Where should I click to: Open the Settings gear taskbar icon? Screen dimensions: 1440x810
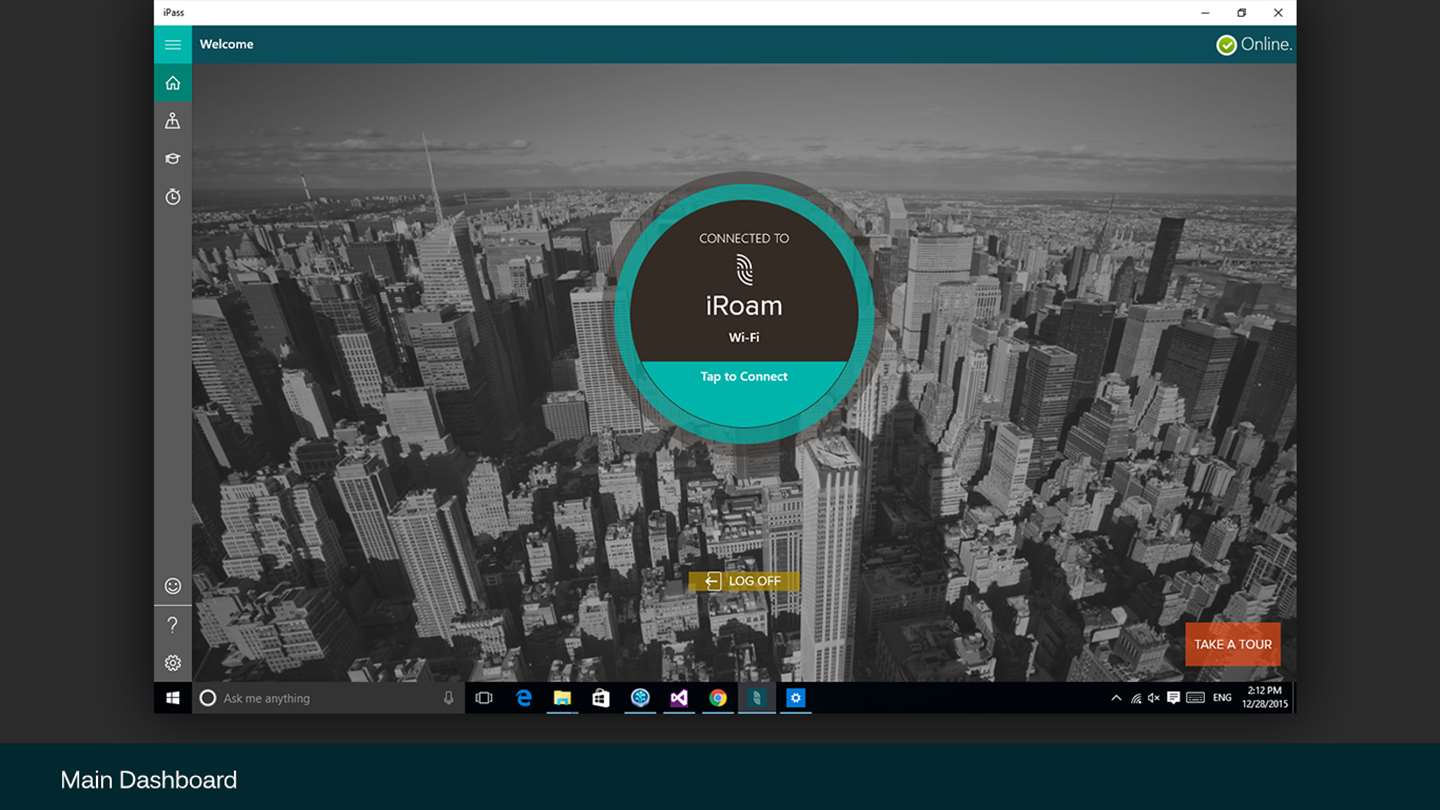796,698
